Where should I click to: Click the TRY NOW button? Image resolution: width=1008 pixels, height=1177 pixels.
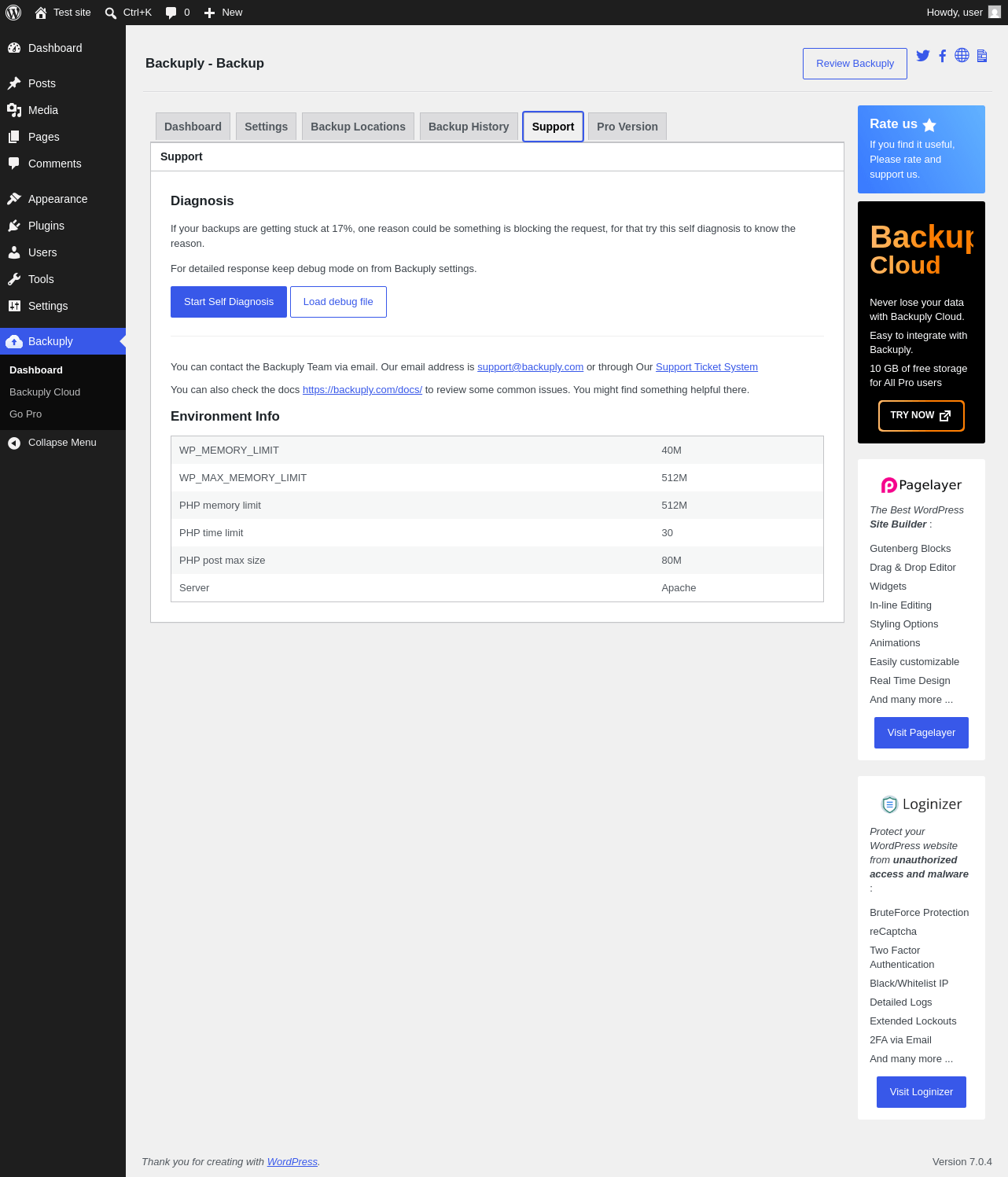(x=922, y=416)
